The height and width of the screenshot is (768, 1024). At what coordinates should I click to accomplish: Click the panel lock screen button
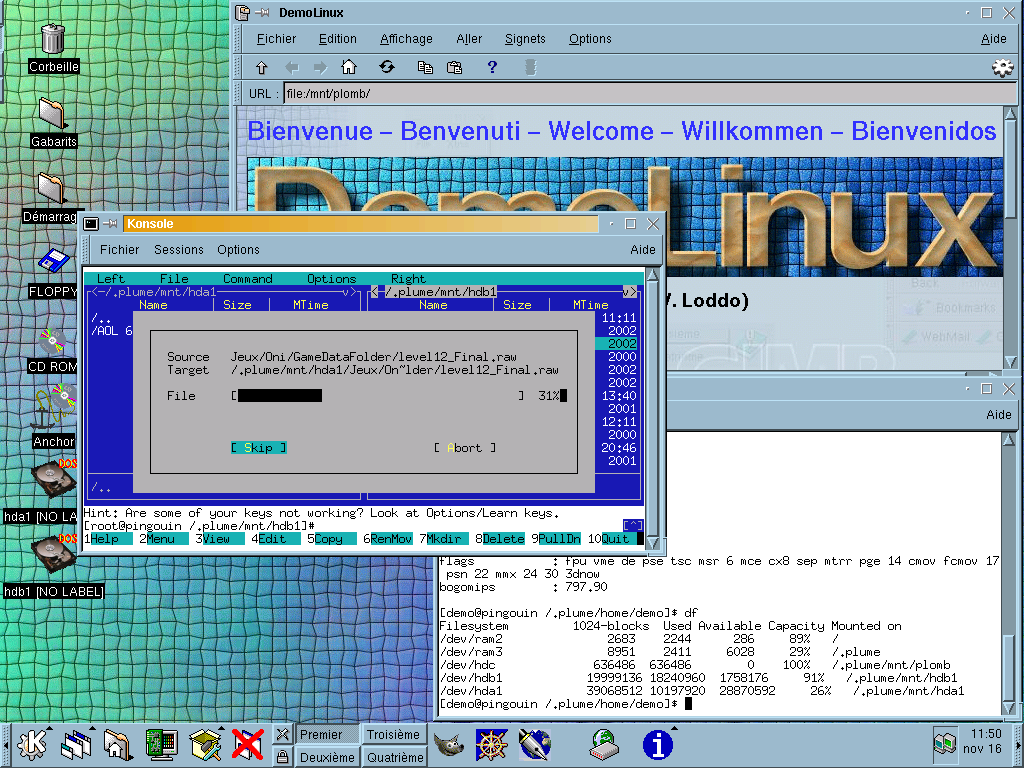pyautogui.click(x=283, y=757)
